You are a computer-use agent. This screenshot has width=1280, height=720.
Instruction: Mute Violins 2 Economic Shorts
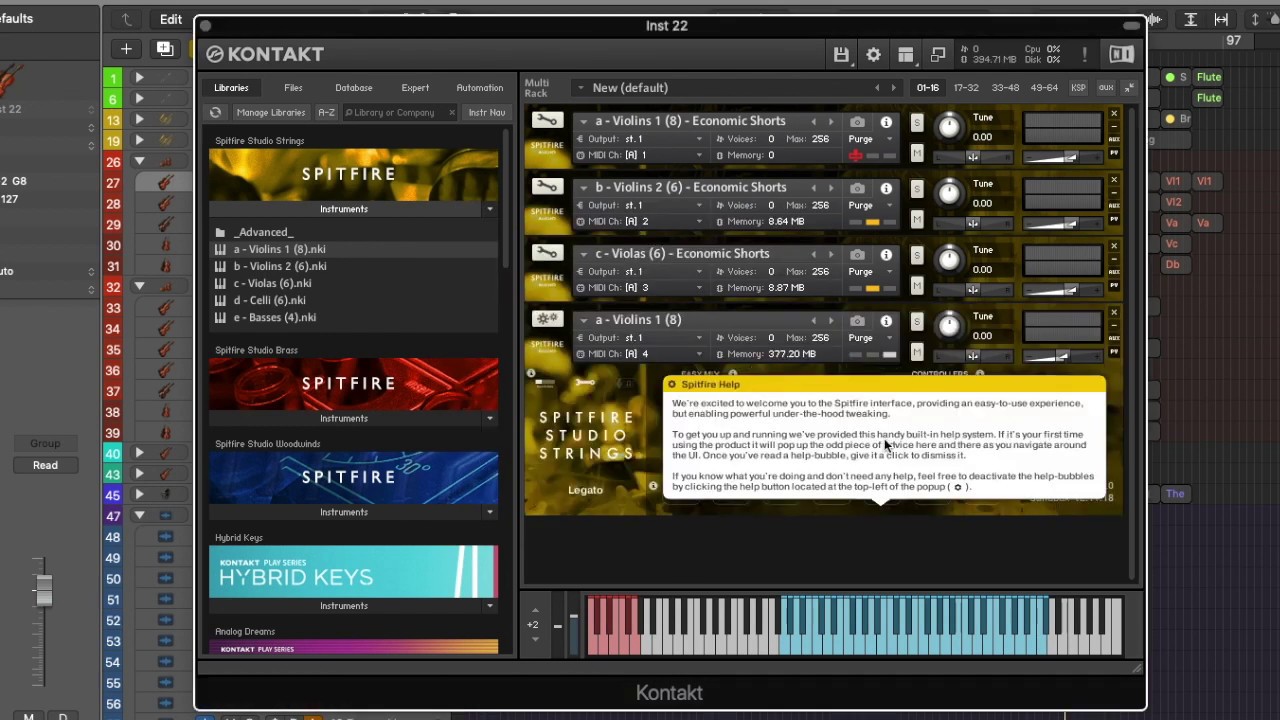(917, 219)
